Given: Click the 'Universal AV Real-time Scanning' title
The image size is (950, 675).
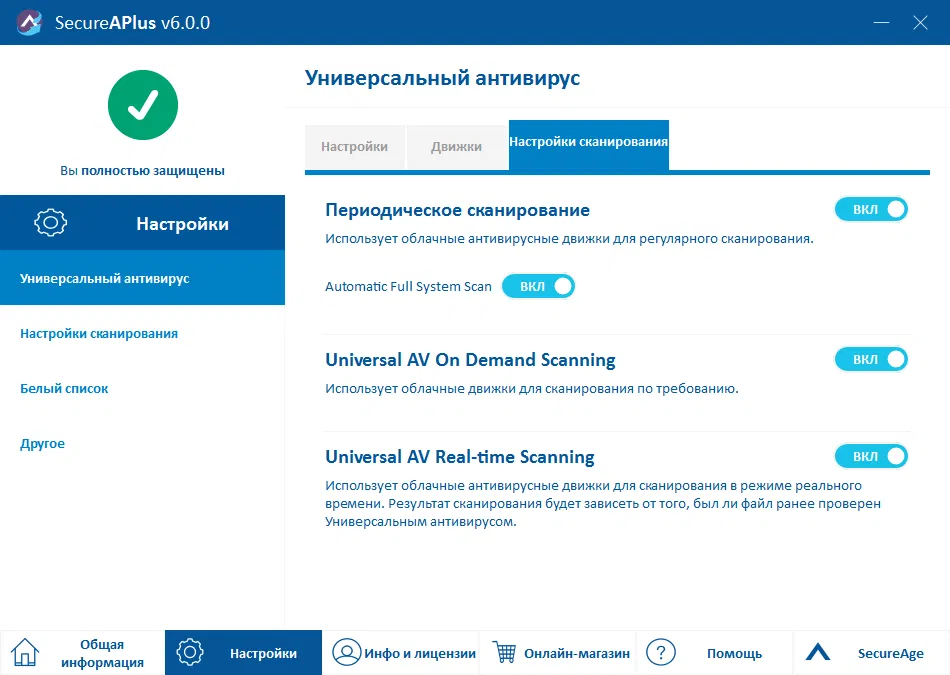Looking at the screenshot, I should click(460, 456).
